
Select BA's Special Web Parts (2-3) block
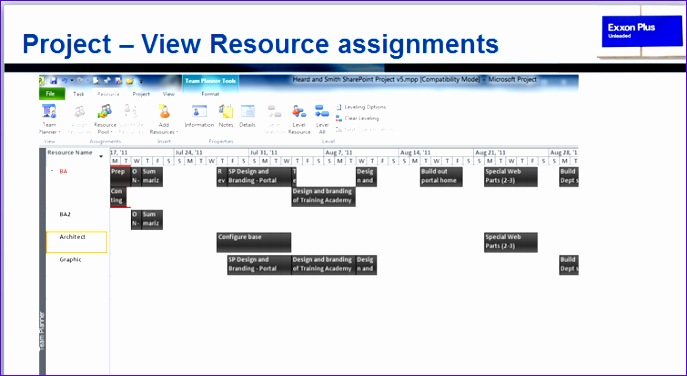[x=510, y=177]
